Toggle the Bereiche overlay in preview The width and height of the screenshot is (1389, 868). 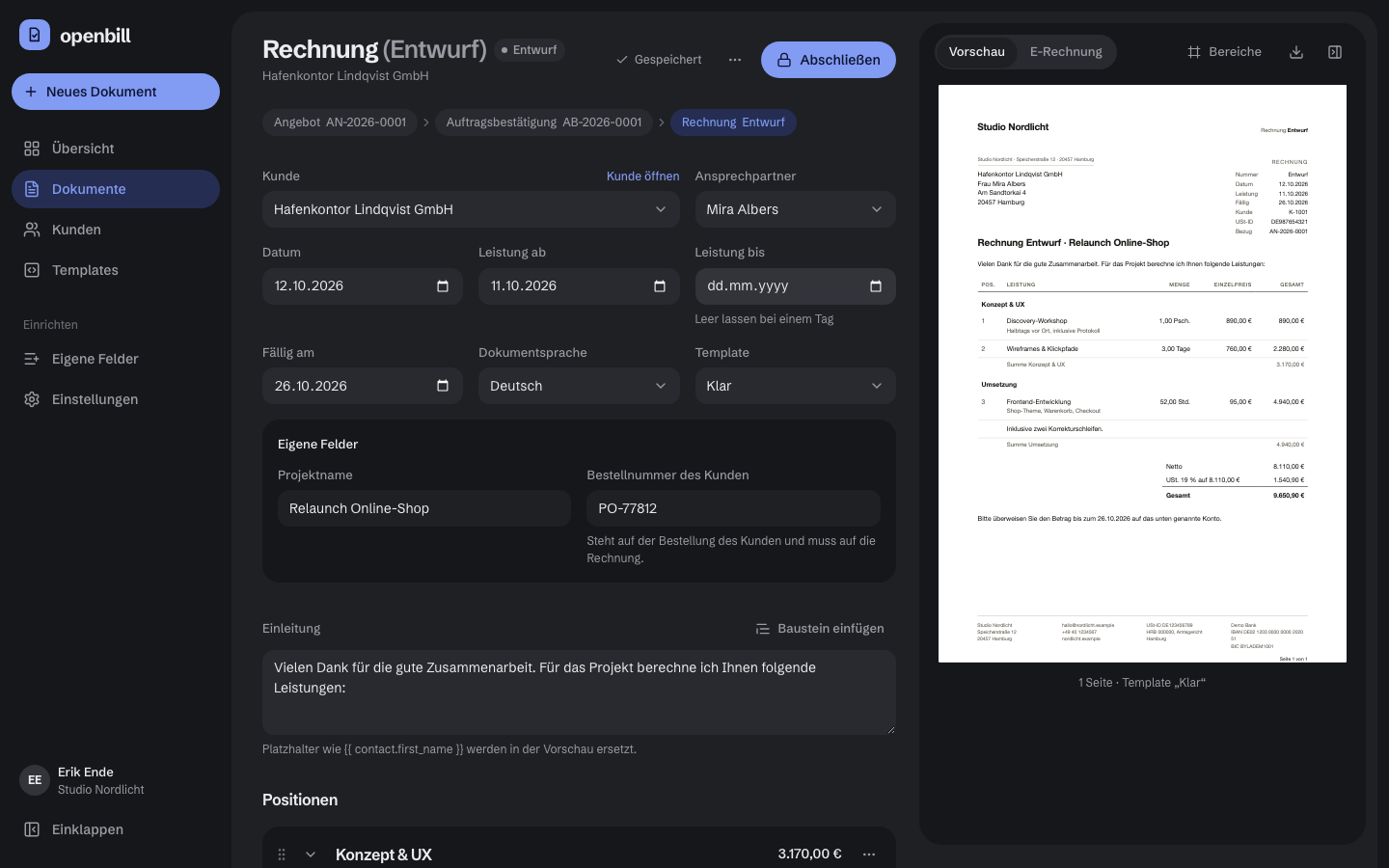(1225, 52)
